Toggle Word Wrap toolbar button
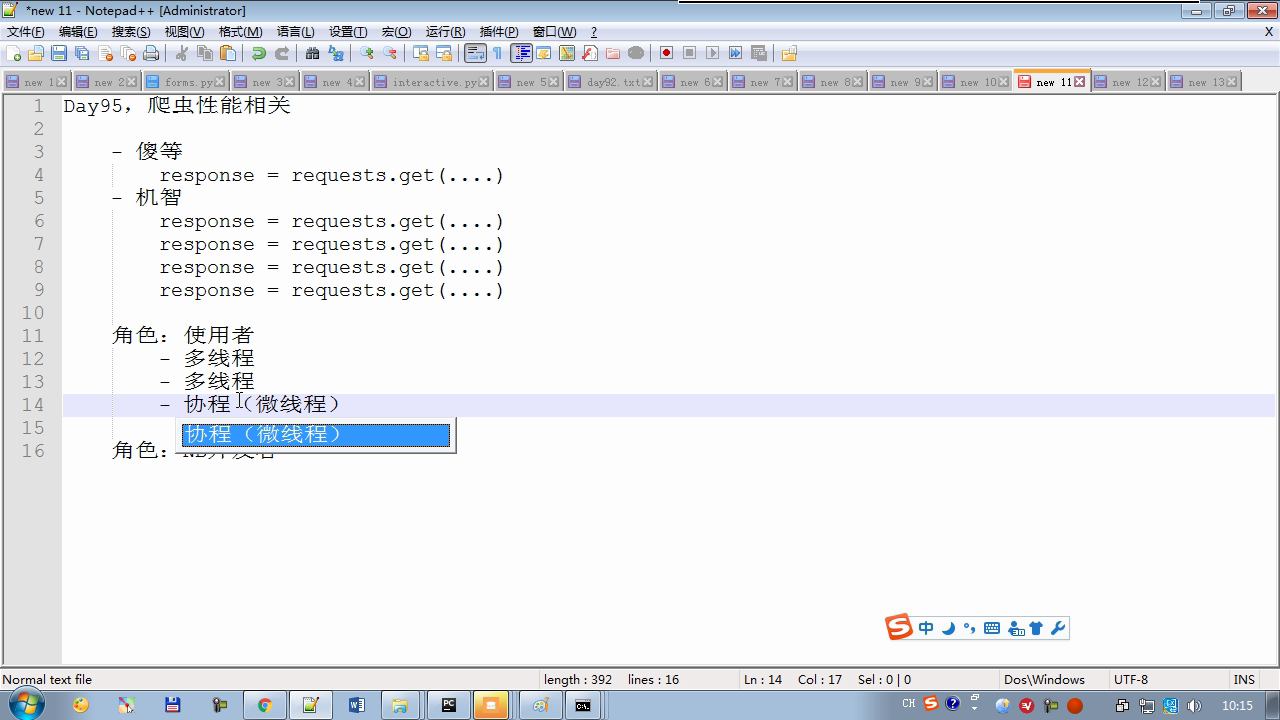The image size is (1280, 720). pyautogui.click(x=475, y=53)
